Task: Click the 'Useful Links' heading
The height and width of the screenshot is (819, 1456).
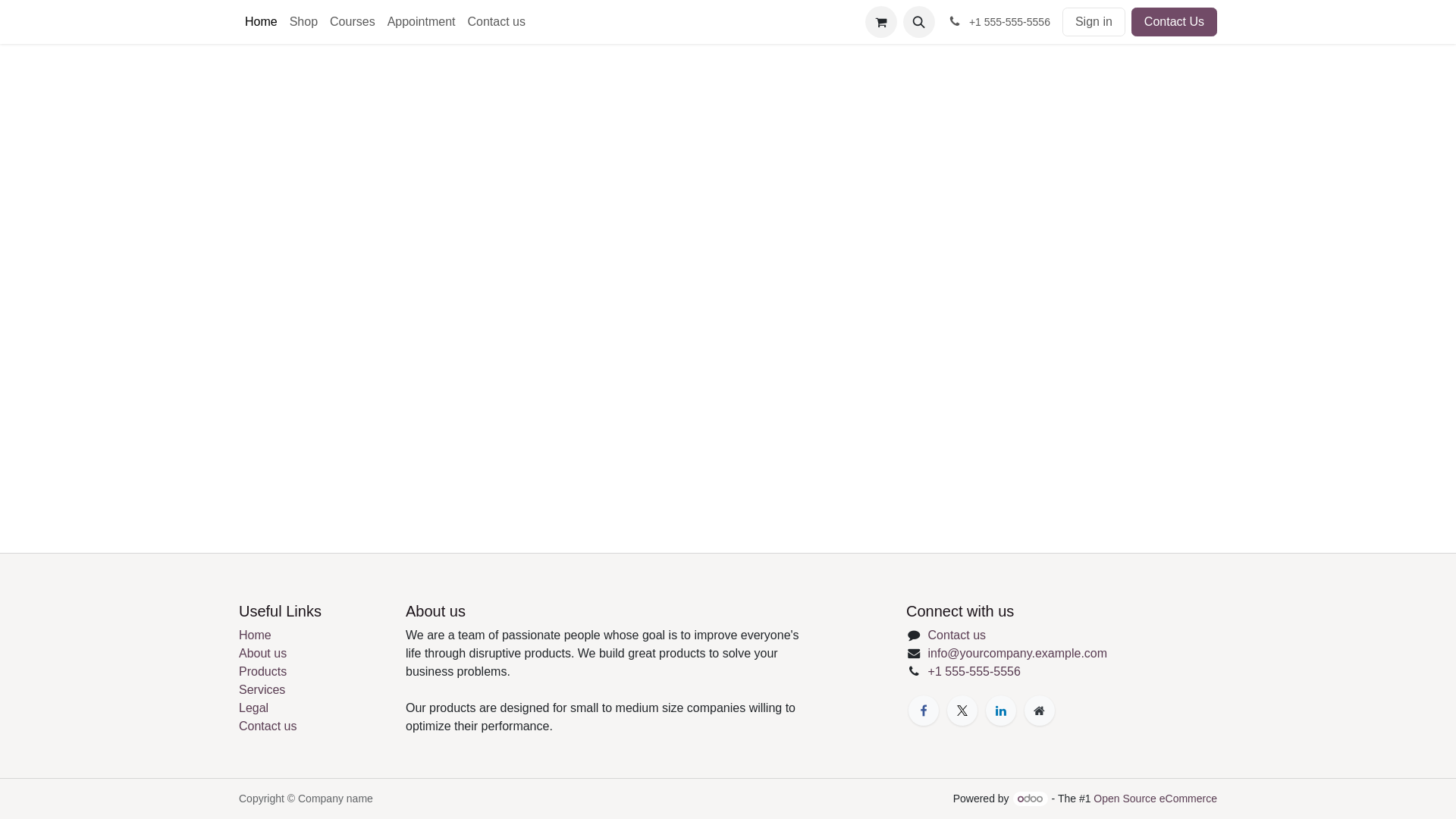Action: (x=280, y=611)
